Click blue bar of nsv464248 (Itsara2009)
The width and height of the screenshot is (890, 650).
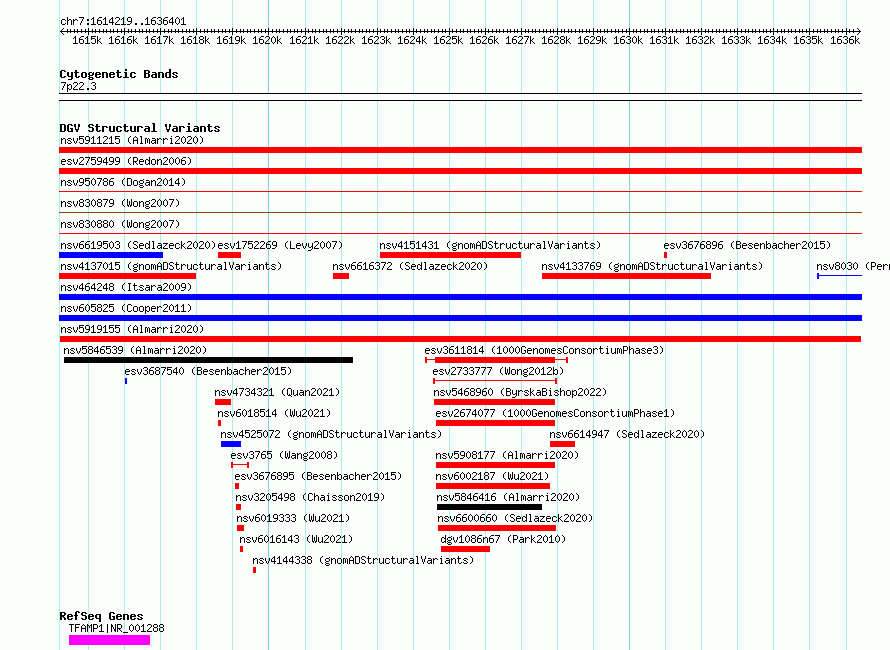460,297
